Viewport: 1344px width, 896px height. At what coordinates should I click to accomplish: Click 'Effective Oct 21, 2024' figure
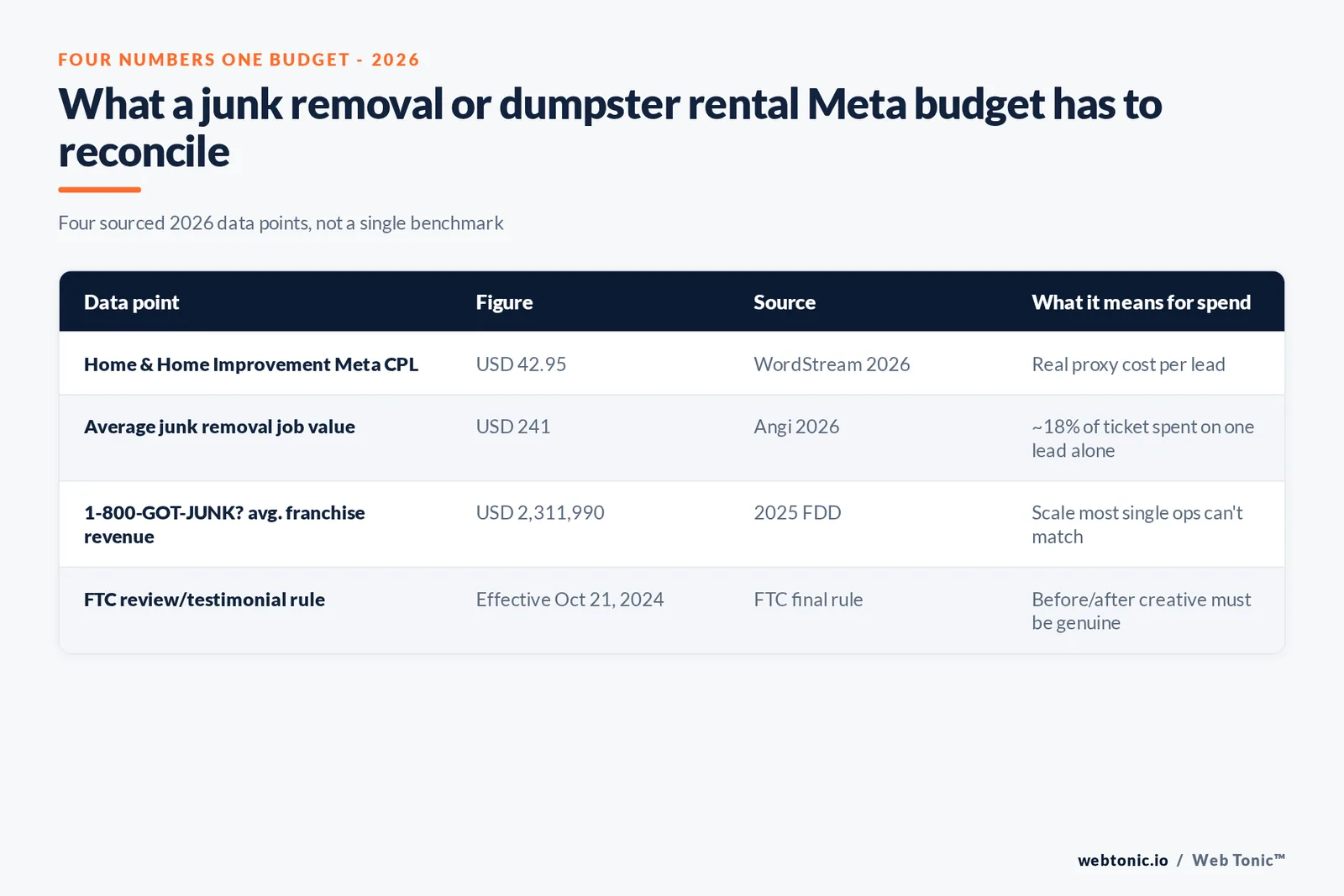[x=570, y=600]
